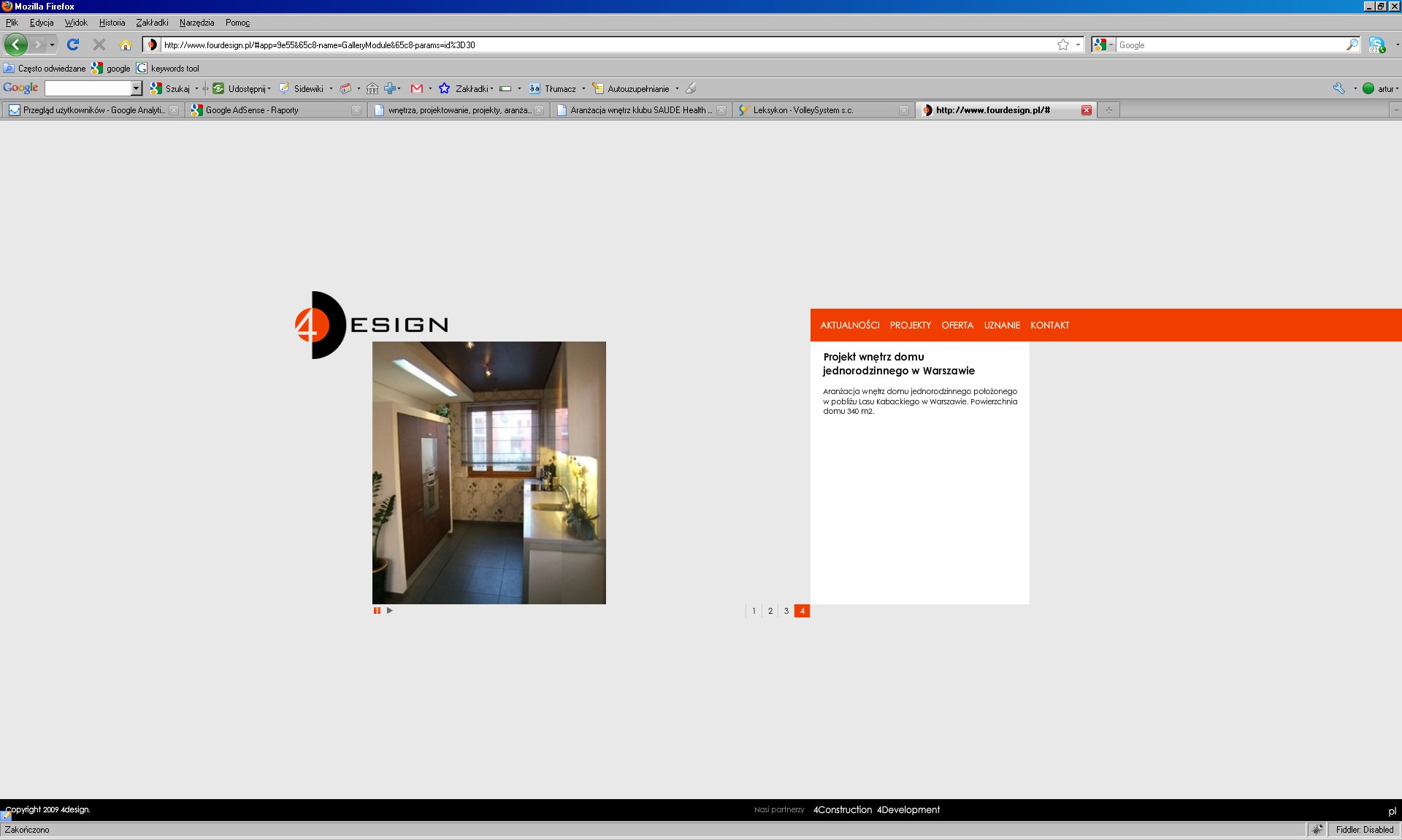
Task: Select gallery page 2
Action: click(770, 611)
